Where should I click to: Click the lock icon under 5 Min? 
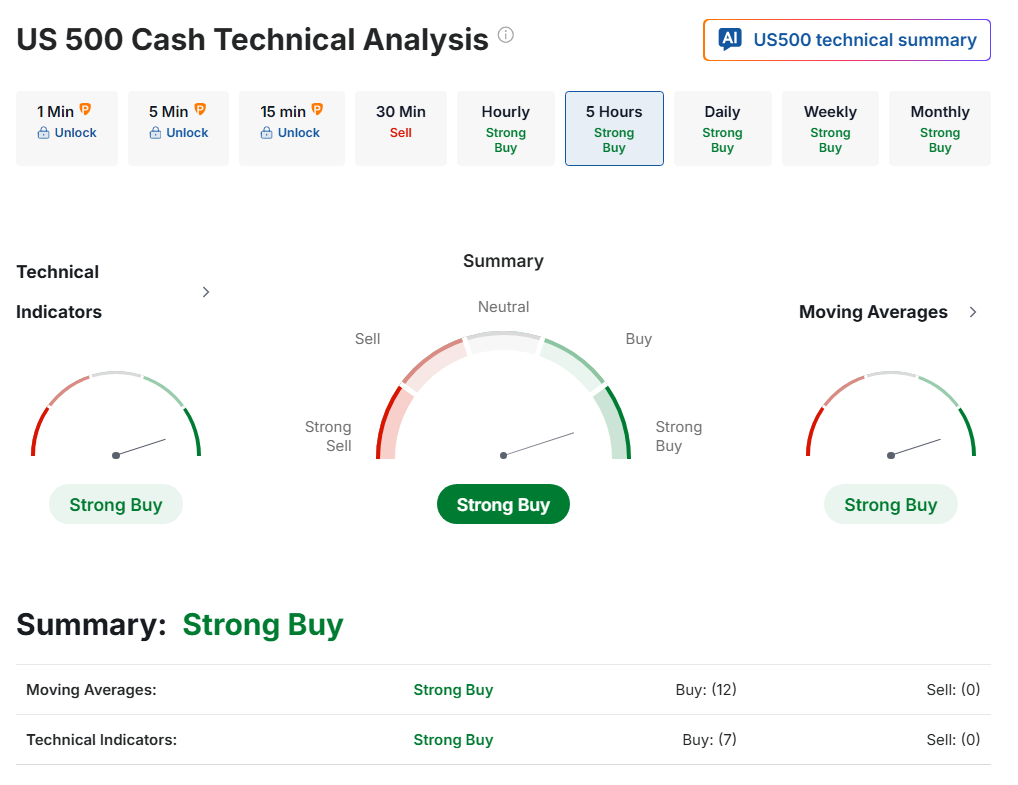[x=155, y=133]
